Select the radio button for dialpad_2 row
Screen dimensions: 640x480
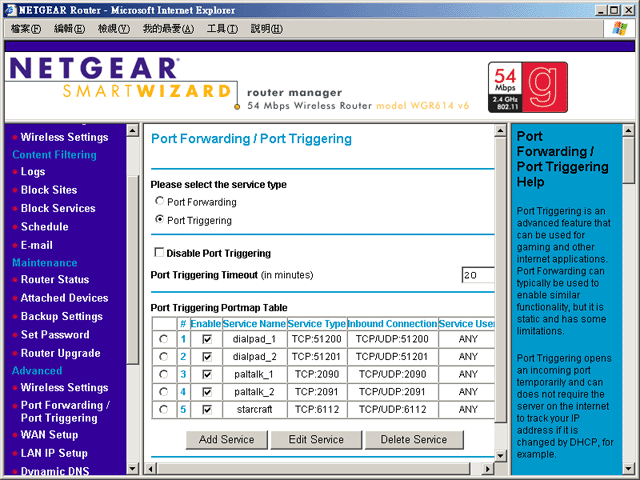point(164,357)
